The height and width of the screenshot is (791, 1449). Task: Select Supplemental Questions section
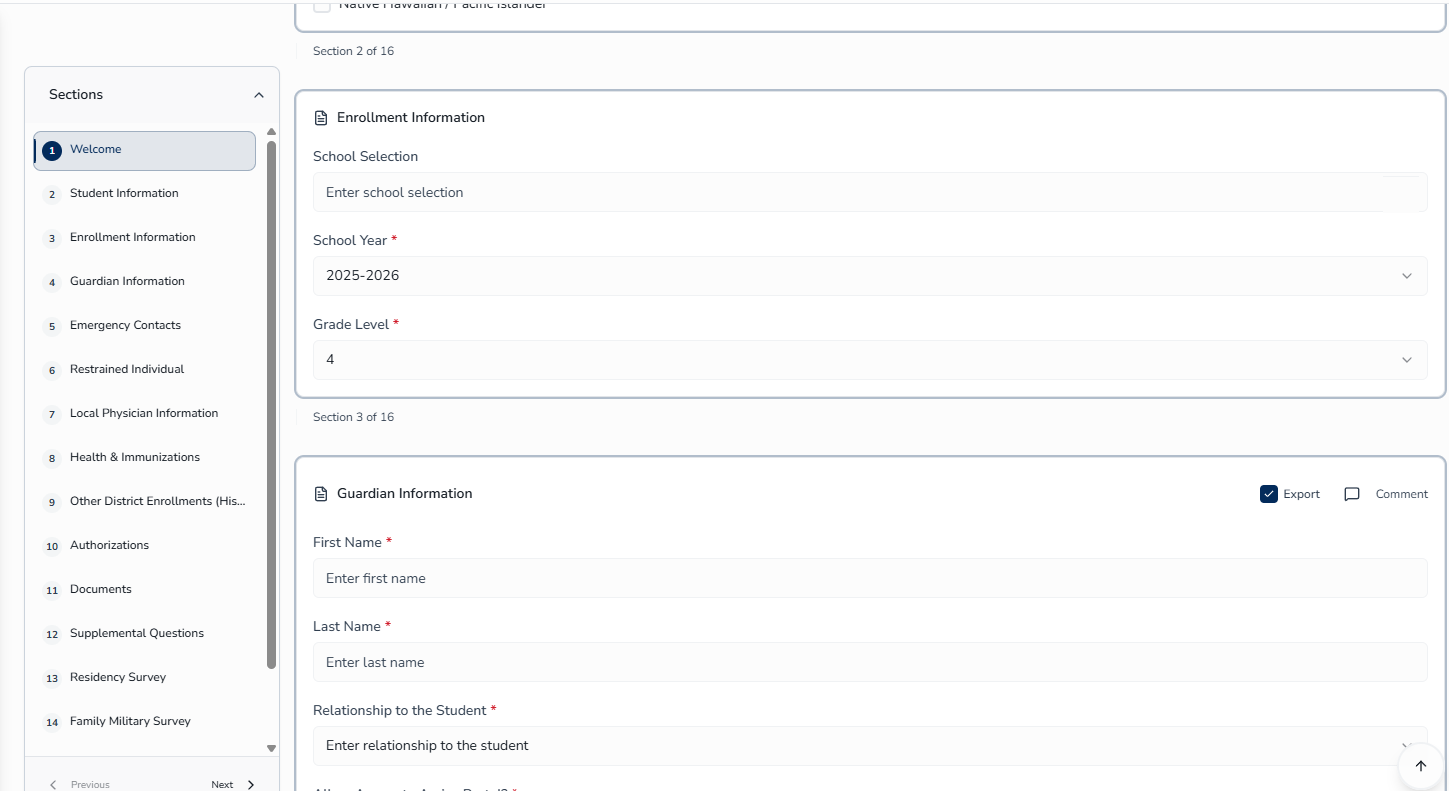[145, 634]
